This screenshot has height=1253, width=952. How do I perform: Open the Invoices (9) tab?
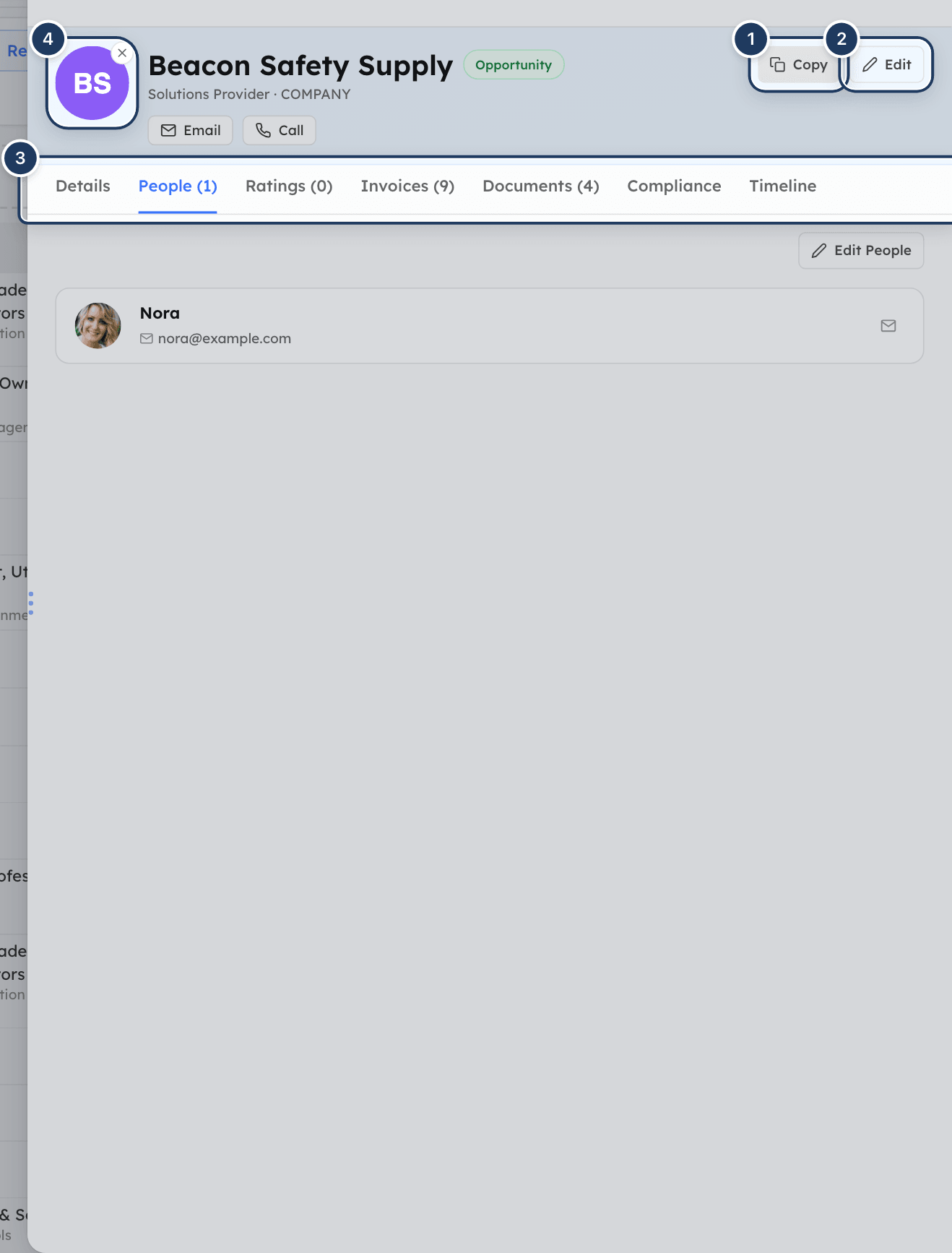click(407, 186)
